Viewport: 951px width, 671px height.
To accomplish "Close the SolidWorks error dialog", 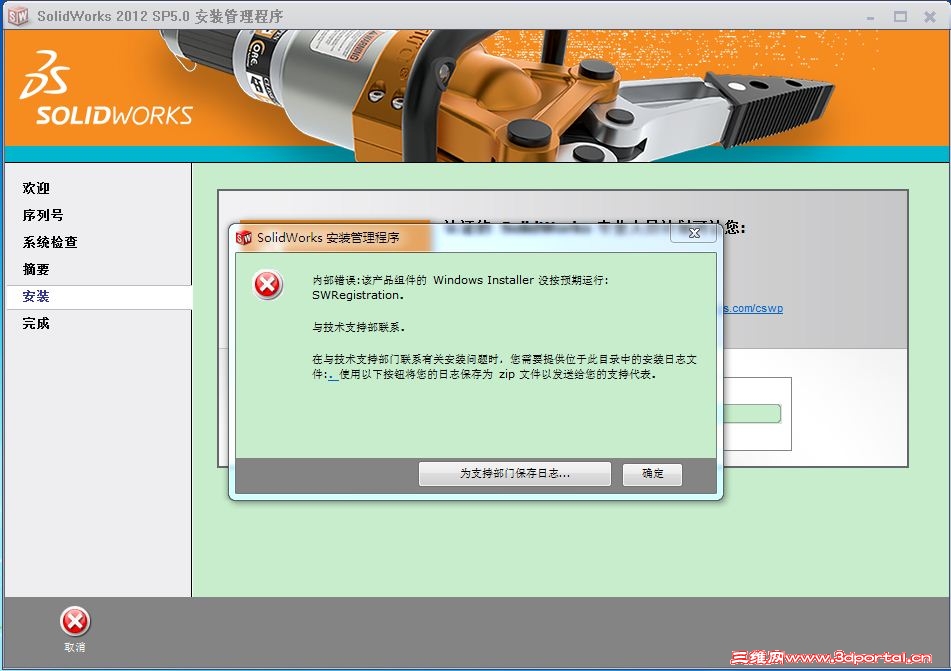I will 694,233.
